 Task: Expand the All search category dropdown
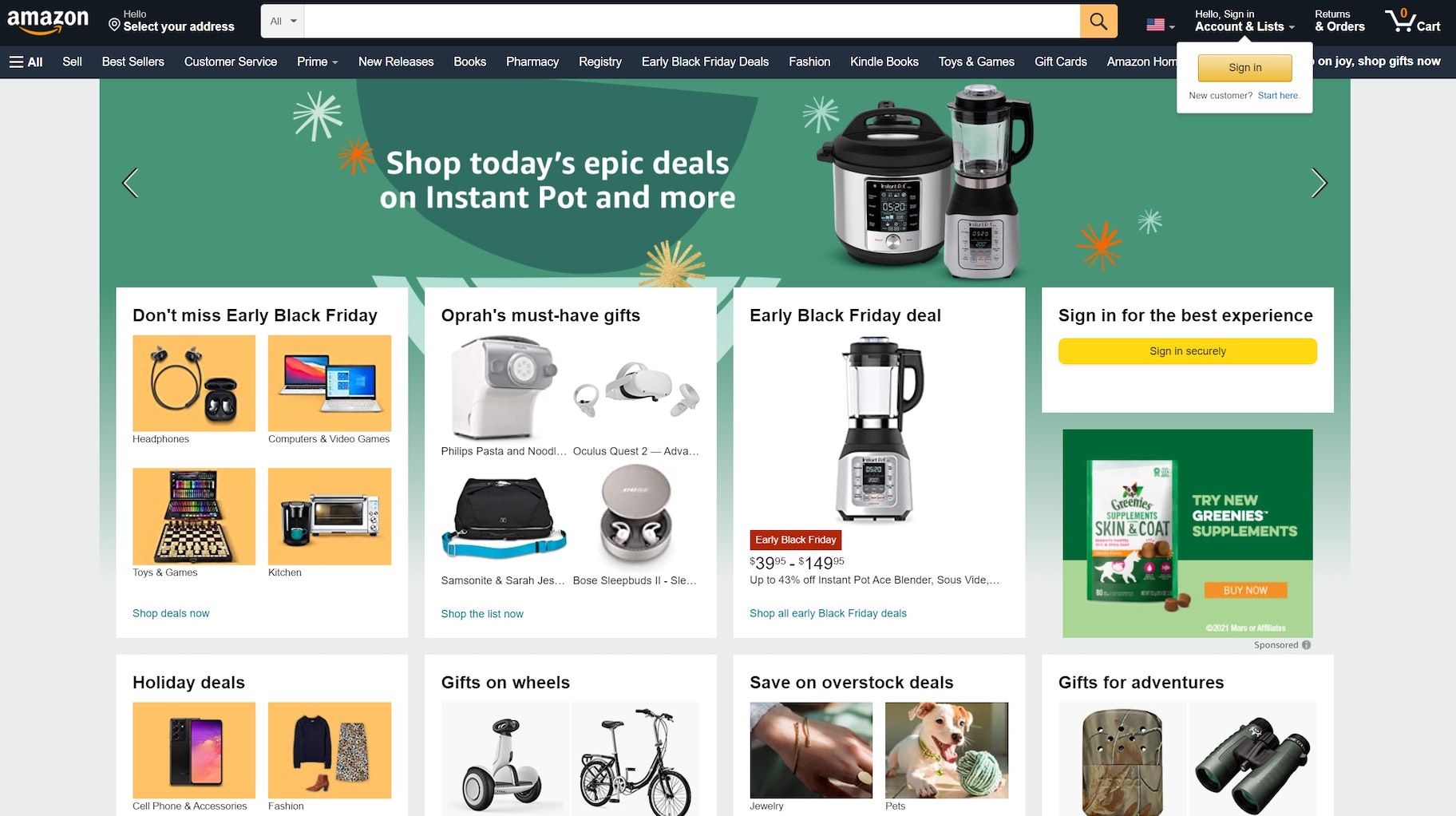click(x=283, y=21)
